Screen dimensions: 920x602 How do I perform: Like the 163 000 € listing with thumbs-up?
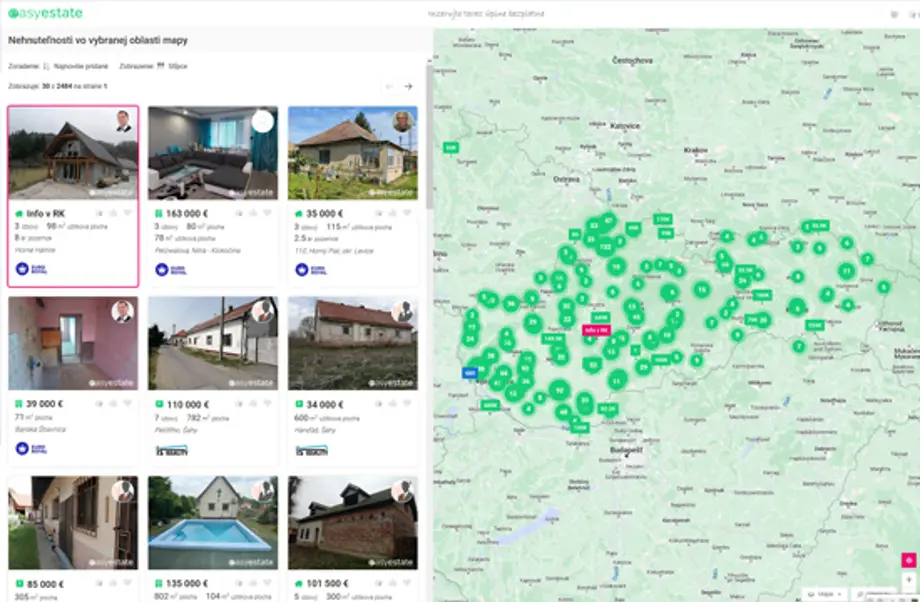[x=253, y=213]
